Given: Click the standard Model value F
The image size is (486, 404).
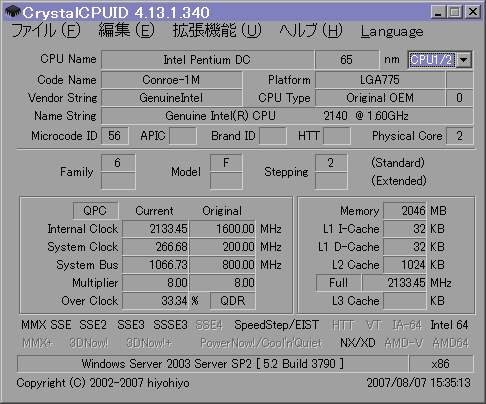Looking at the screenshot, I should pos(226,163).
